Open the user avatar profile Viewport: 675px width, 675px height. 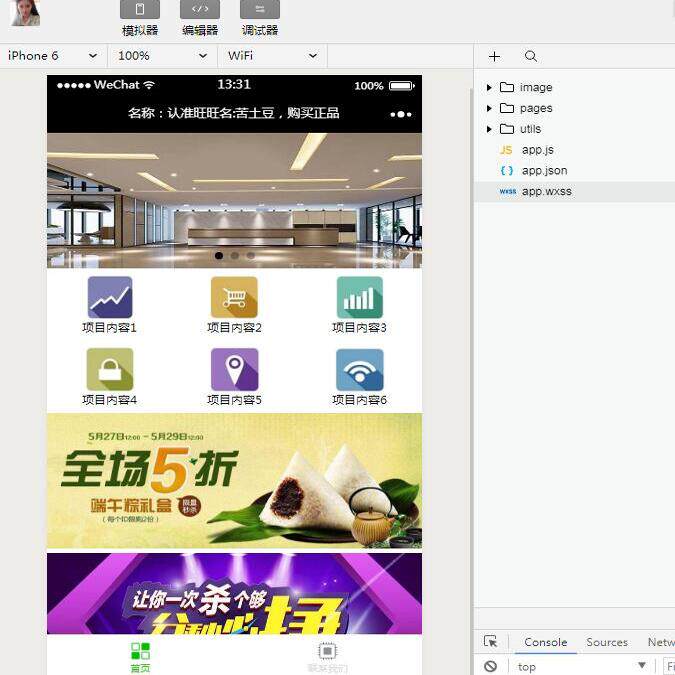coord(25,13)
